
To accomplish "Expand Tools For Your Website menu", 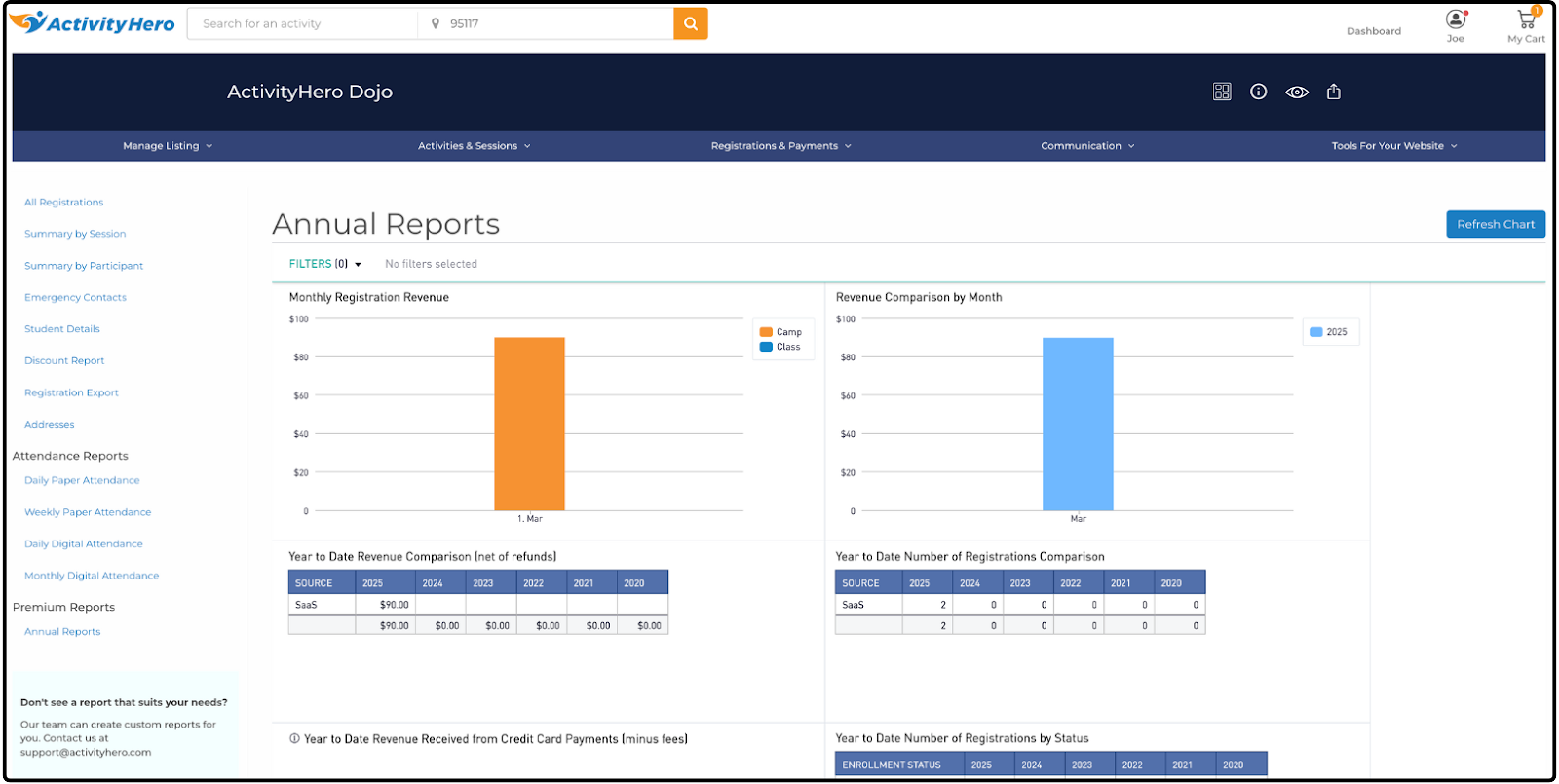I will point(1394,146).
